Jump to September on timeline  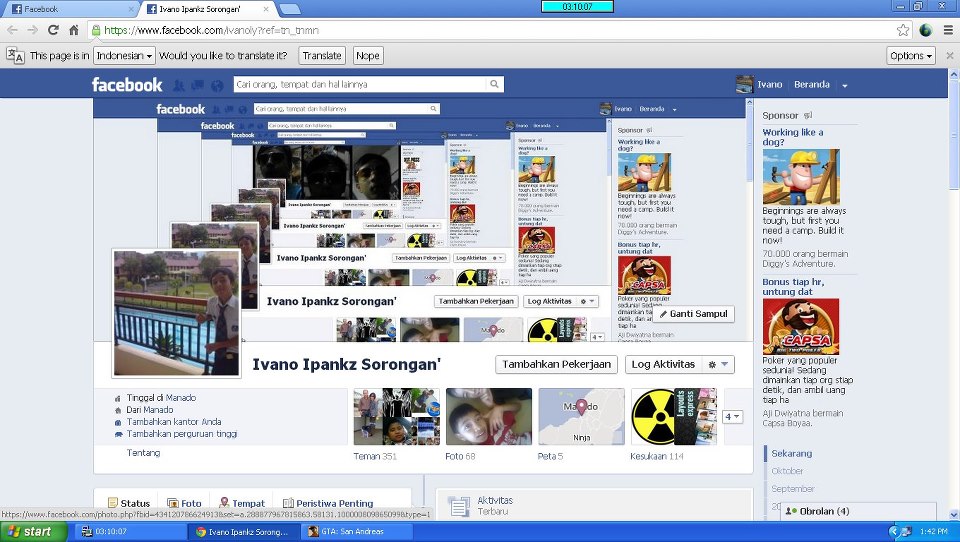792,489
